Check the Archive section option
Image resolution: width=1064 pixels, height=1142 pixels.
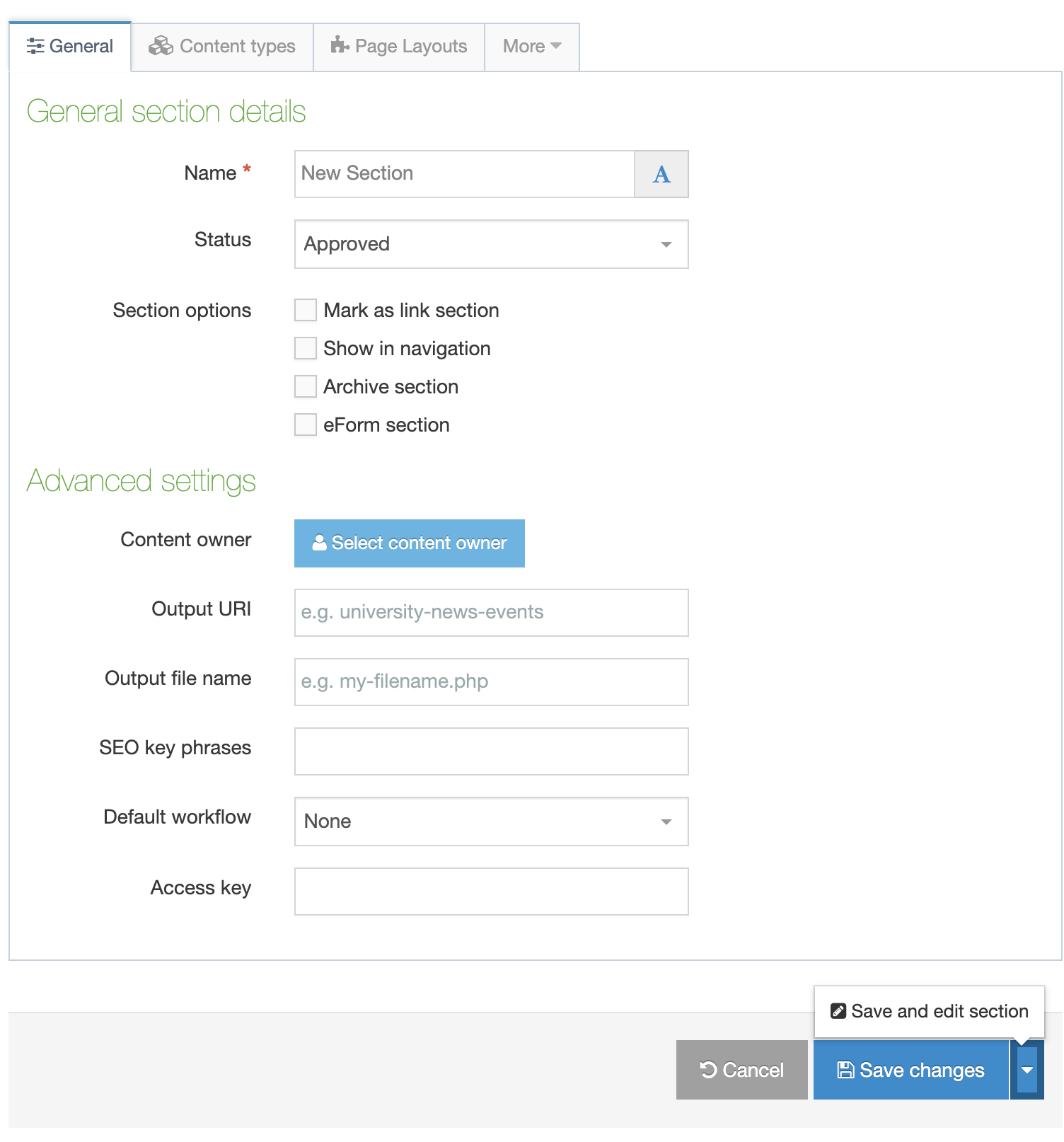[x=306, y=387]
